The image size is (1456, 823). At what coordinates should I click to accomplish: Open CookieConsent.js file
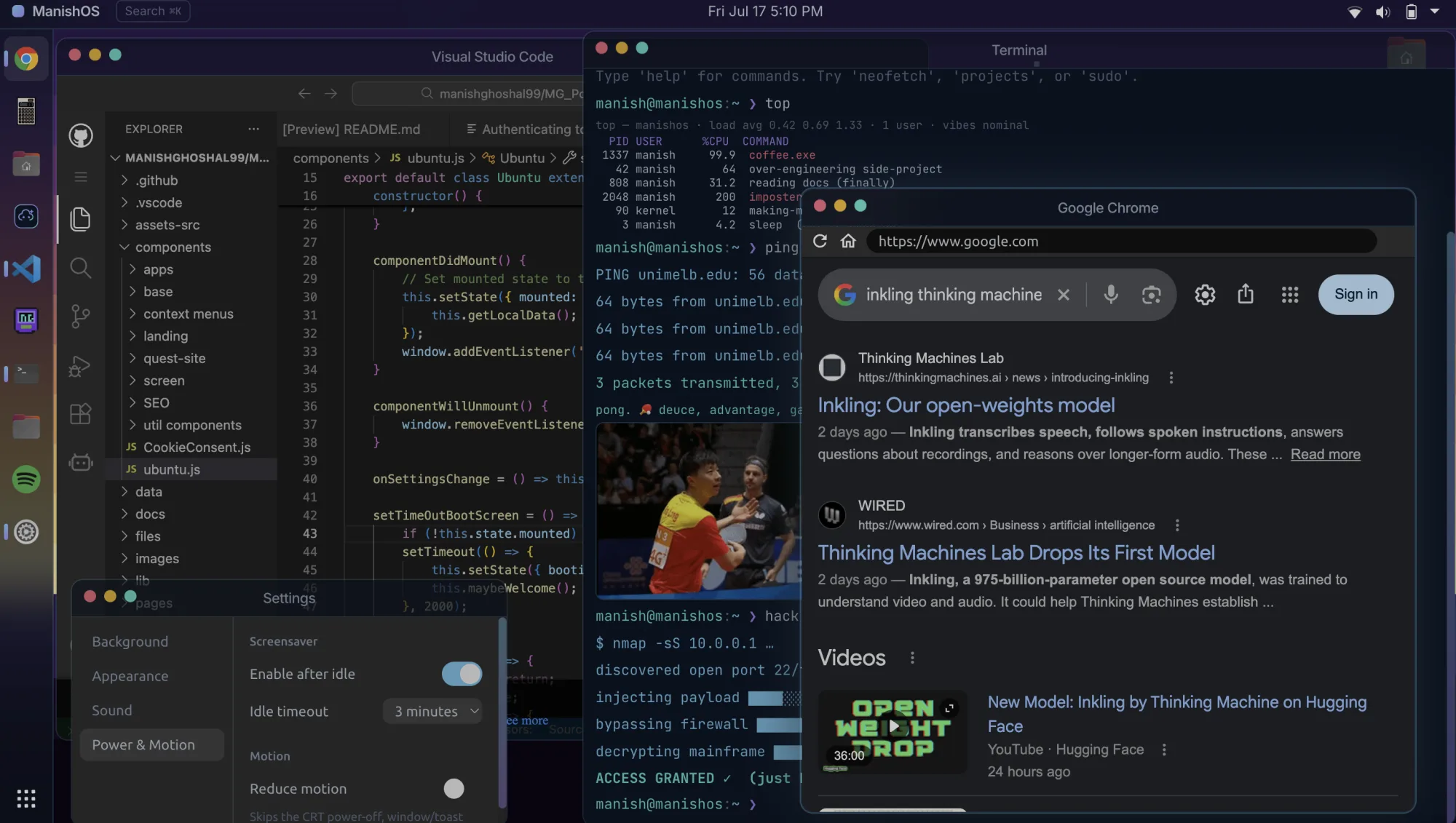point(190,448)
